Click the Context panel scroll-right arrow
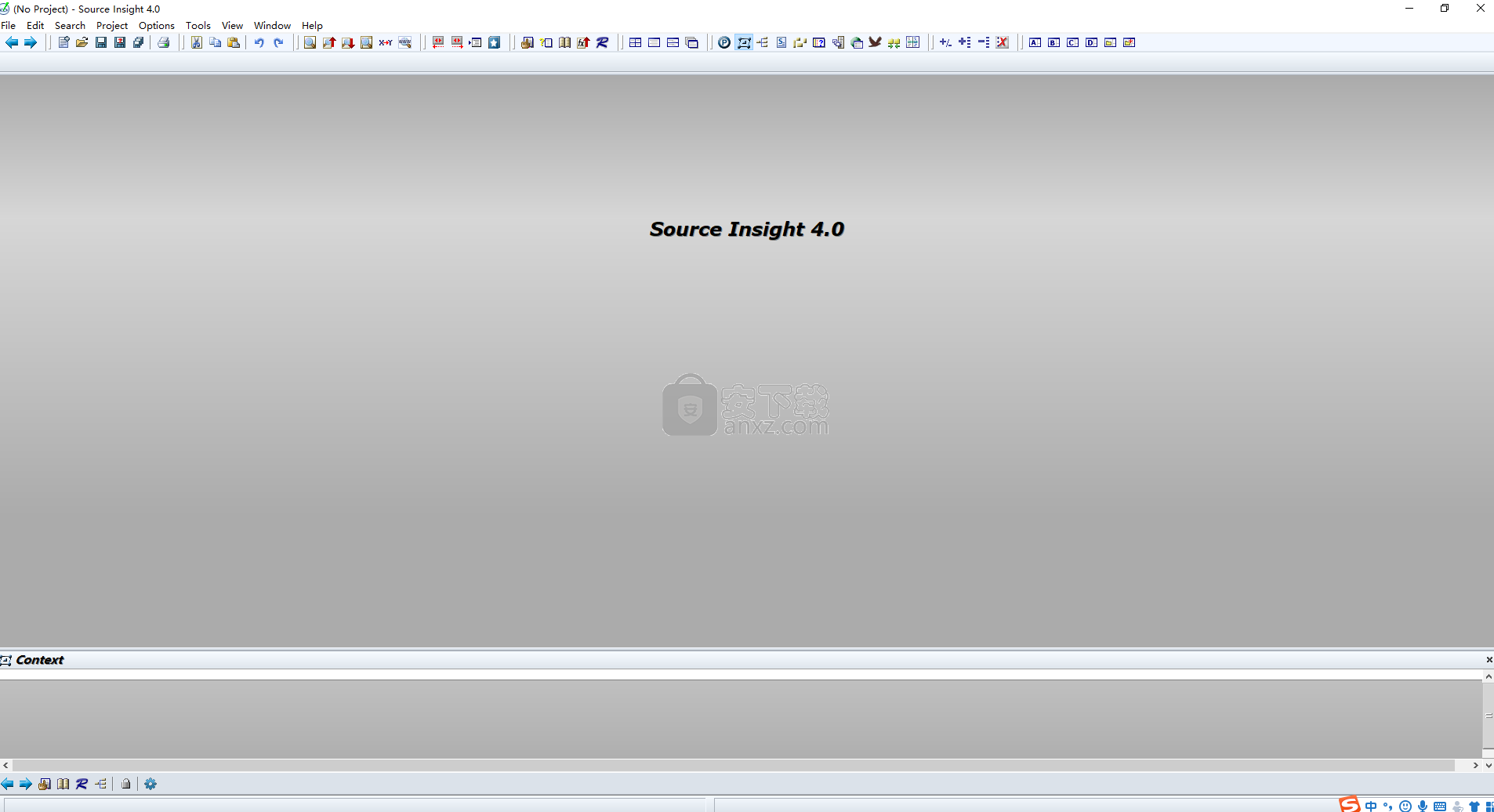Image resolution: width=1494 pixels, height=812 pixels. (x=1475, y=765)
